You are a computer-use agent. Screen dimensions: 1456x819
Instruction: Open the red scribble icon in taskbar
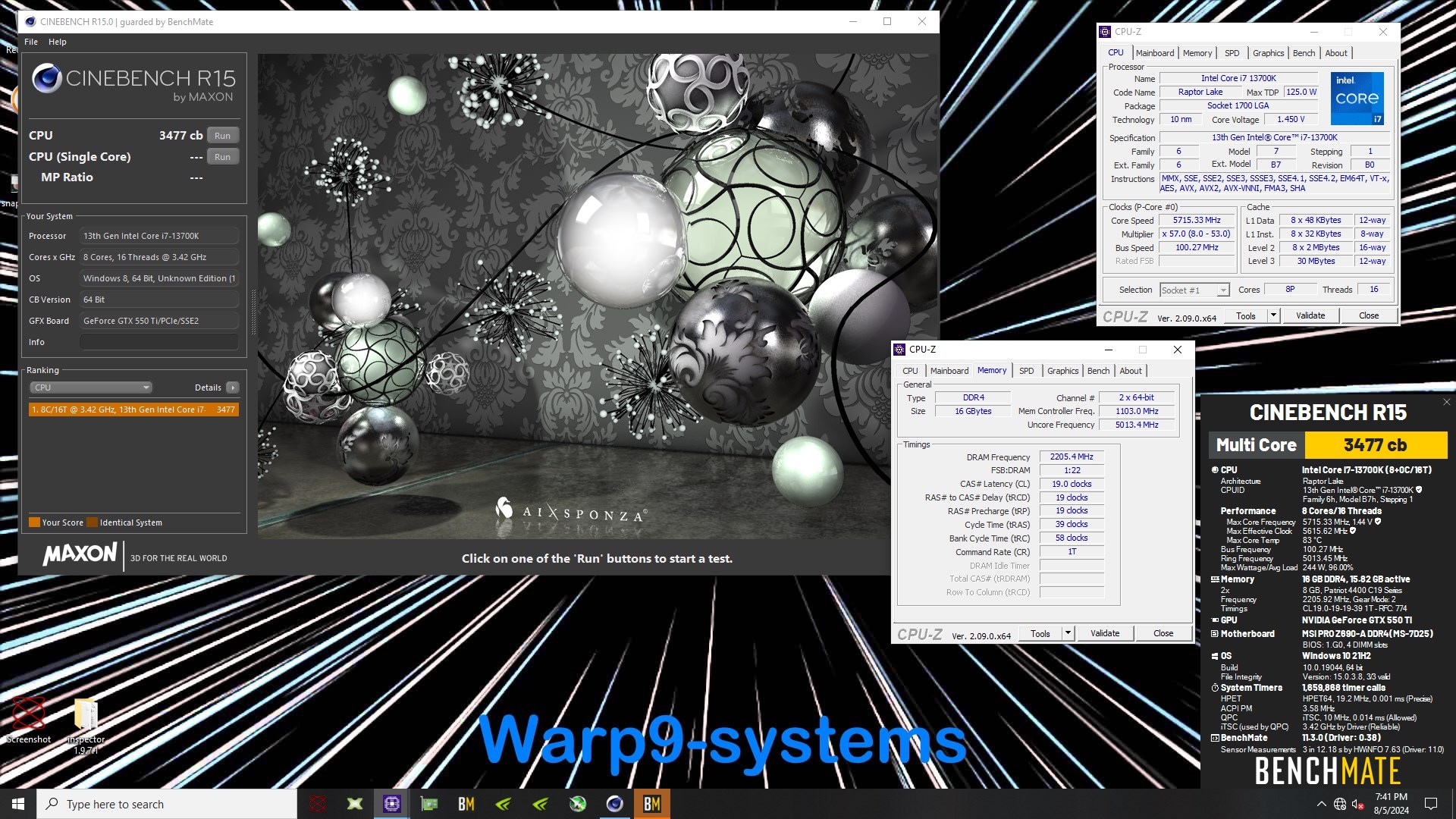tap(318, 804)
